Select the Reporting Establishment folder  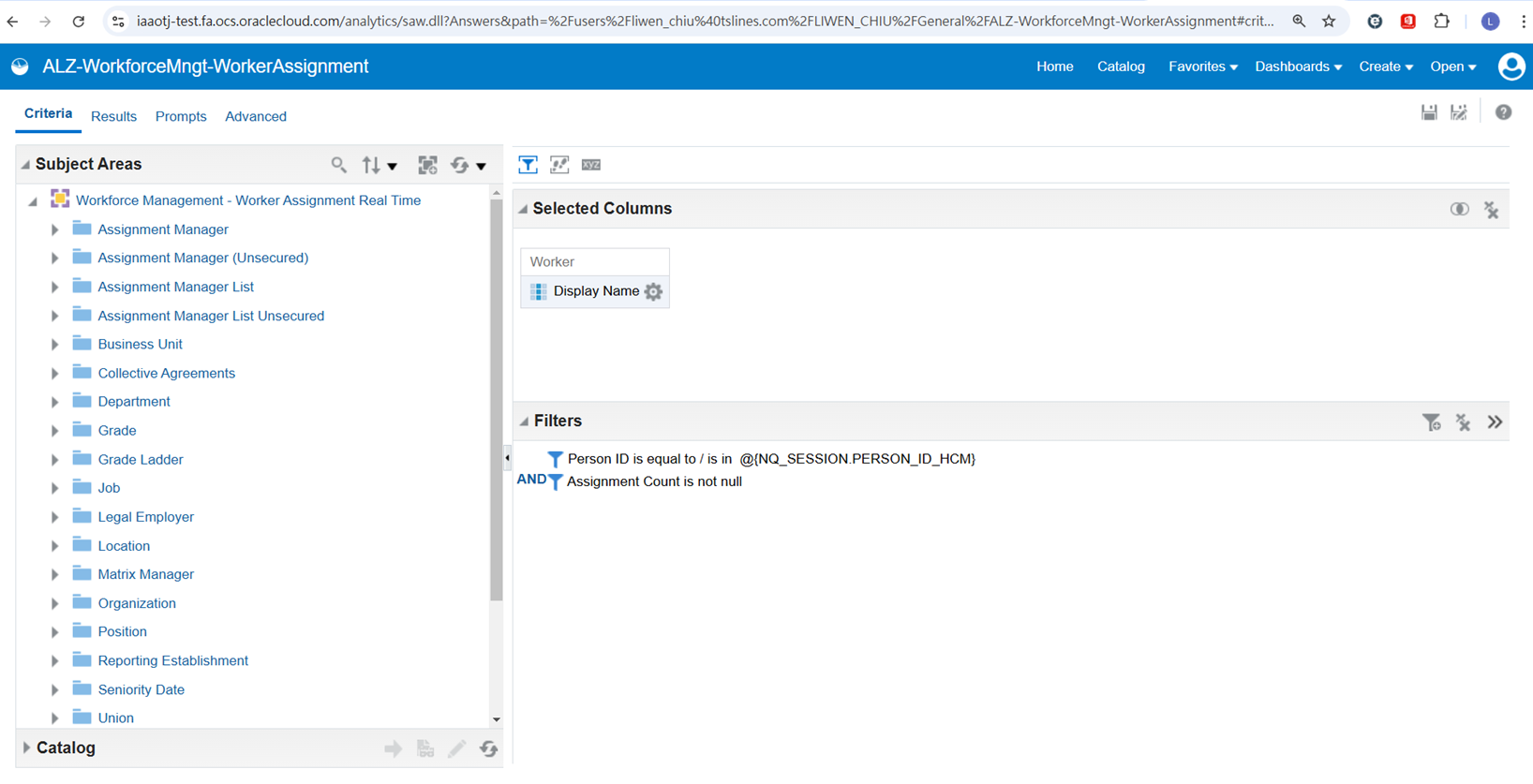[172, 660]
